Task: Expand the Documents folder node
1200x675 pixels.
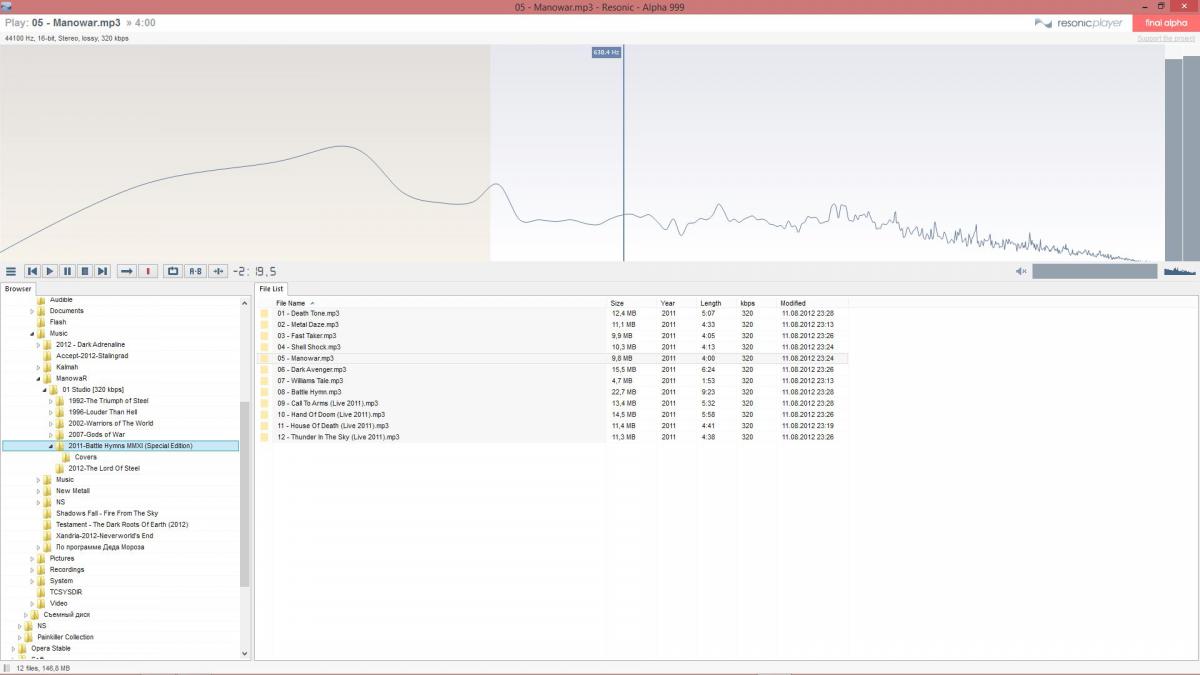Action: tap(32, 311)
